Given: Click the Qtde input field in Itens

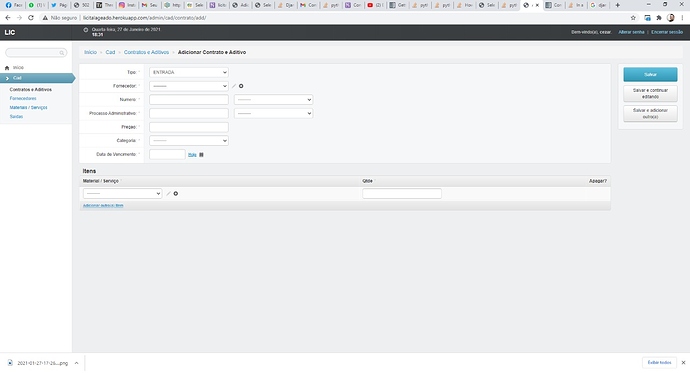Looking at the screenshot, I should (x=402, y=194).
